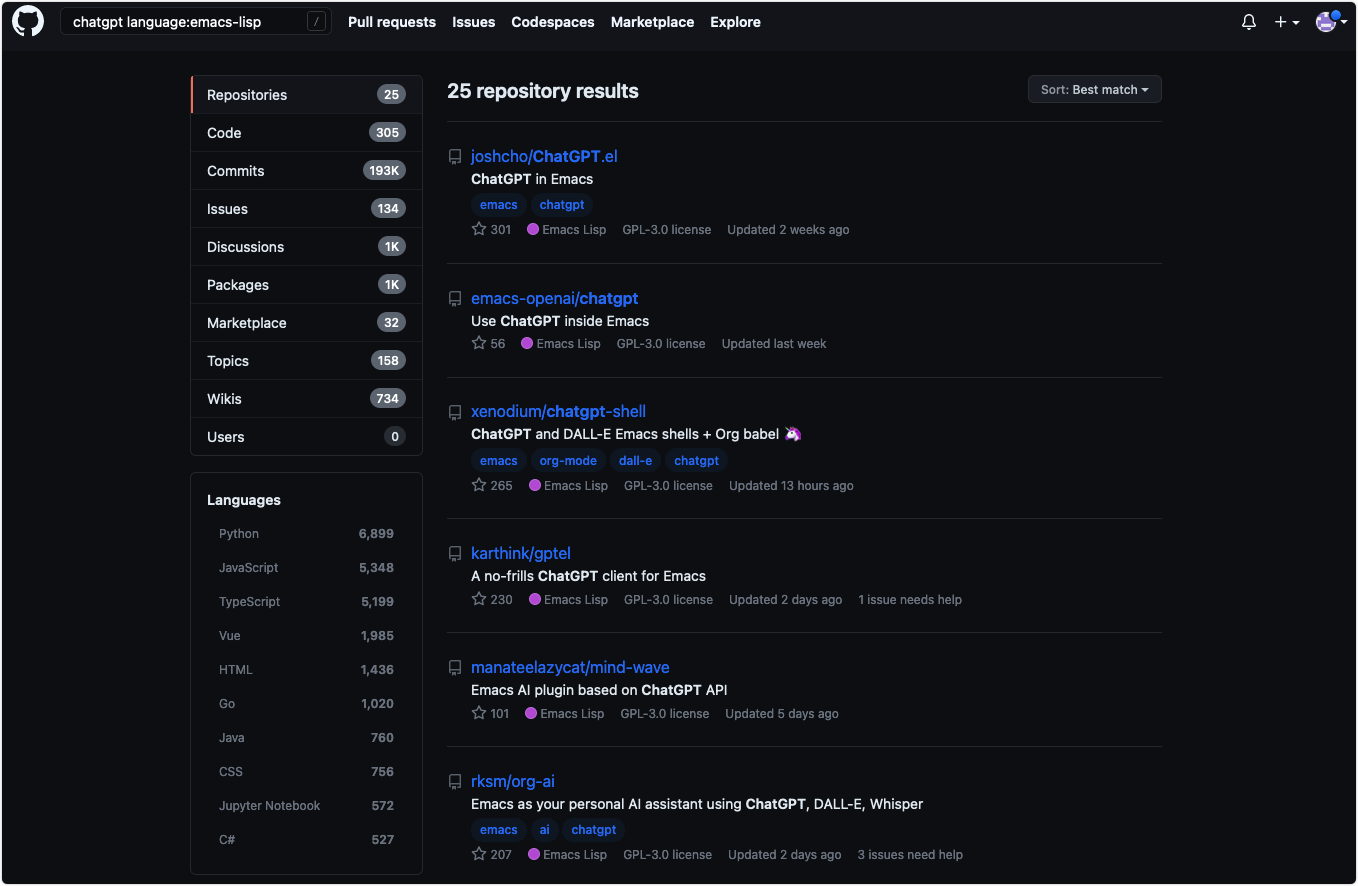This screenshot has width=1358, height=886.
Task: Select the Wikis results filter
Action: click(307, 399)
